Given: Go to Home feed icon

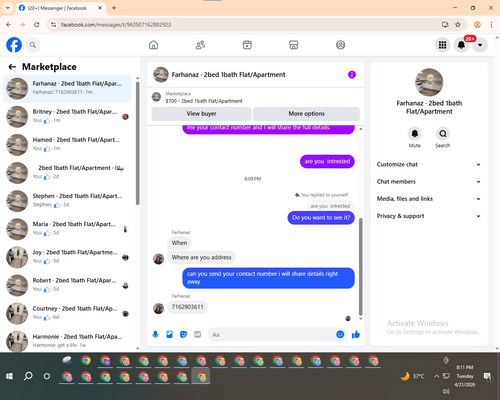Looking at the screenshot, I should point(153,45).
